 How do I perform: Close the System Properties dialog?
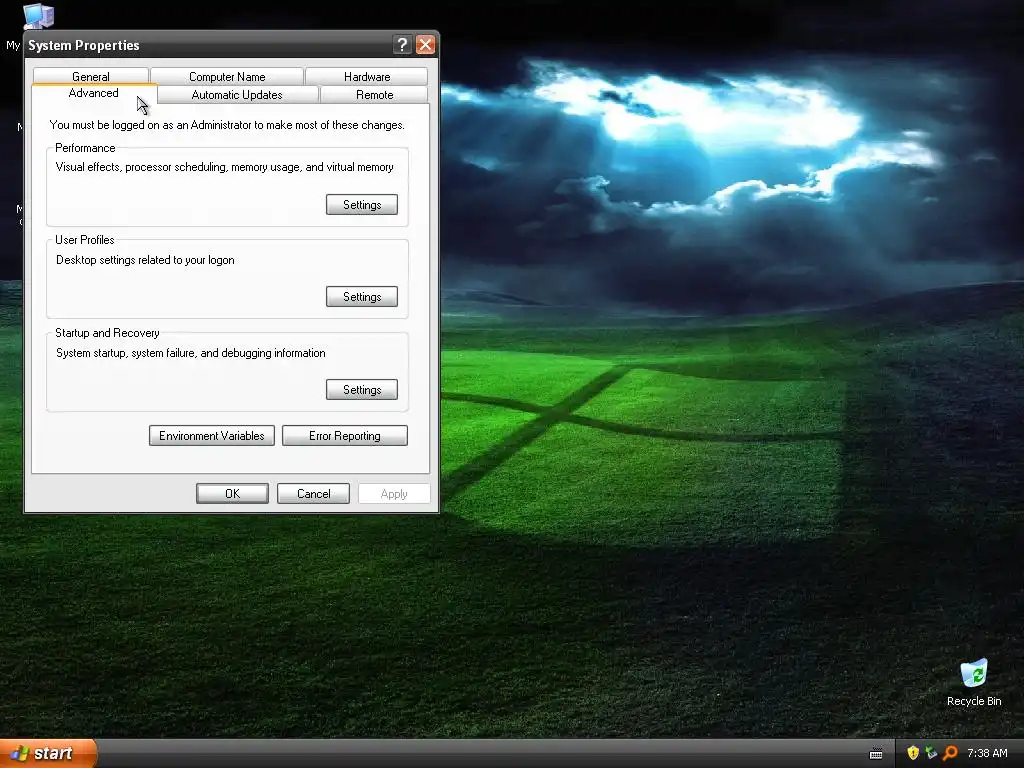(425, 44)
